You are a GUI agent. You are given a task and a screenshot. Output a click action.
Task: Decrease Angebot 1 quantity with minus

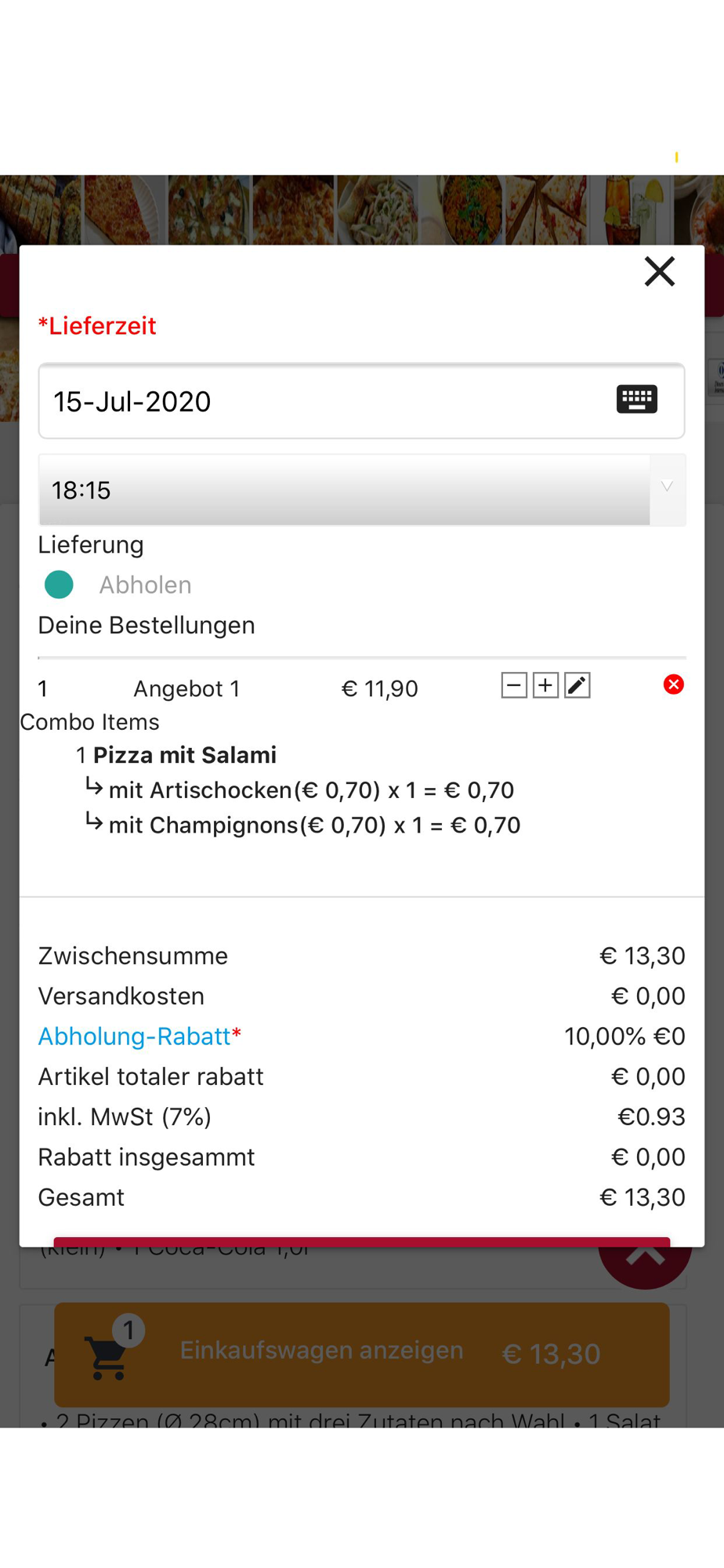coord(514,686)
